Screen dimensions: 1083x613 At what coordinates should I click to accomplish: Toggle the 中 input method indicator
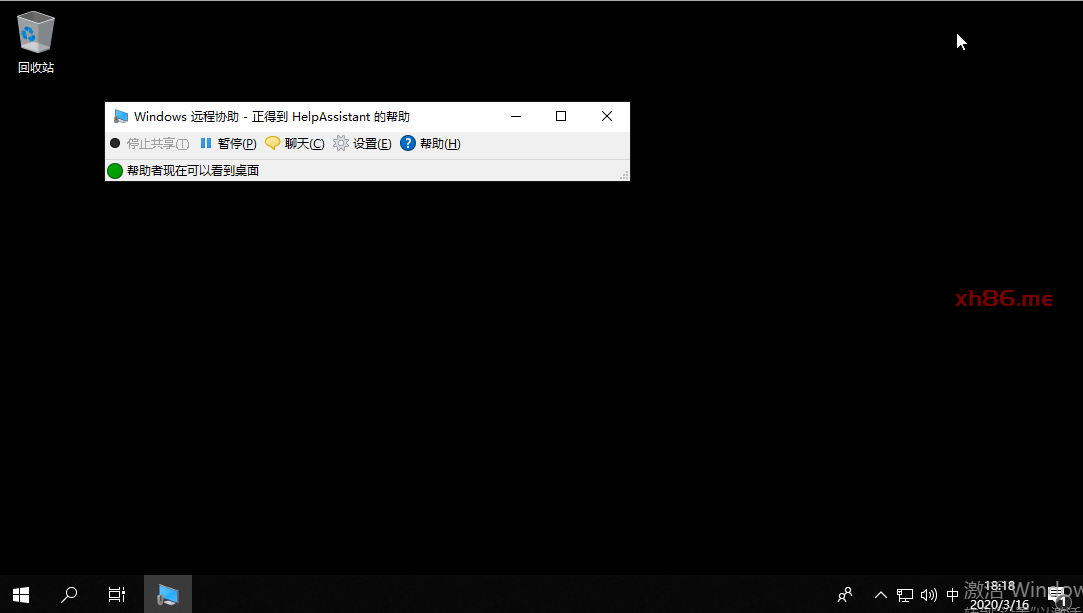[953, 595]
